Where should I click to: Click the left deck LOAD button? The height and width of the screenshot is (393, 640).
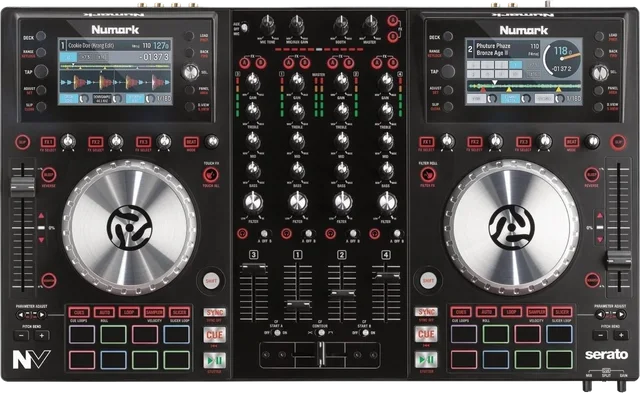(189, 36)
